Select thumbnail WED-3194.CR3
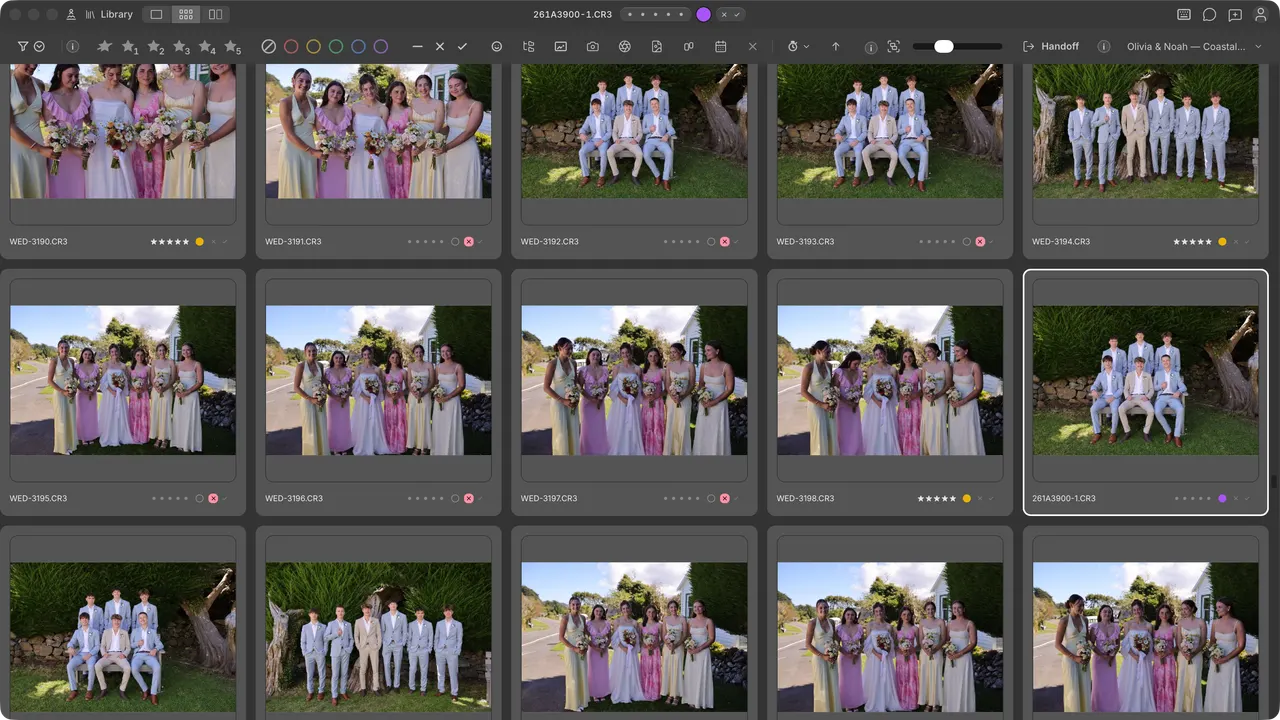The width and height of the screenshot is (1280, 720). pyautogui.click(x=1146, y=130)
